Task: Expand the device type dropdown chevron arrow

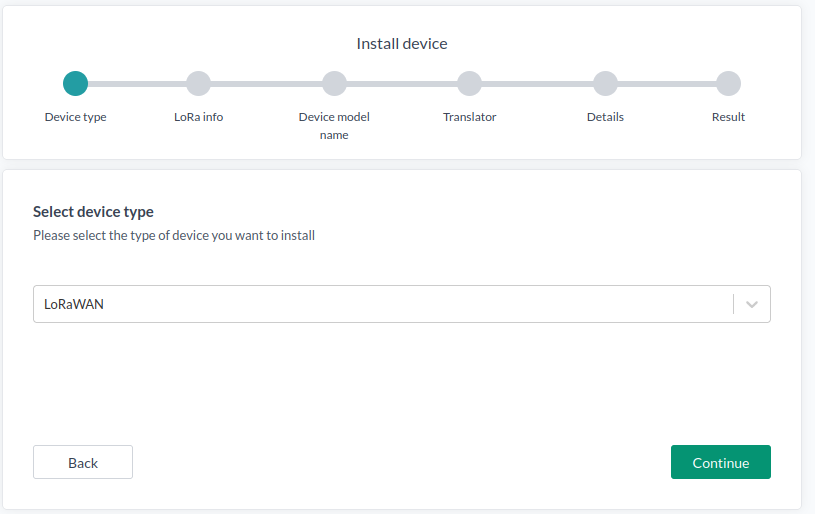Action: click(x=752, y=304)
